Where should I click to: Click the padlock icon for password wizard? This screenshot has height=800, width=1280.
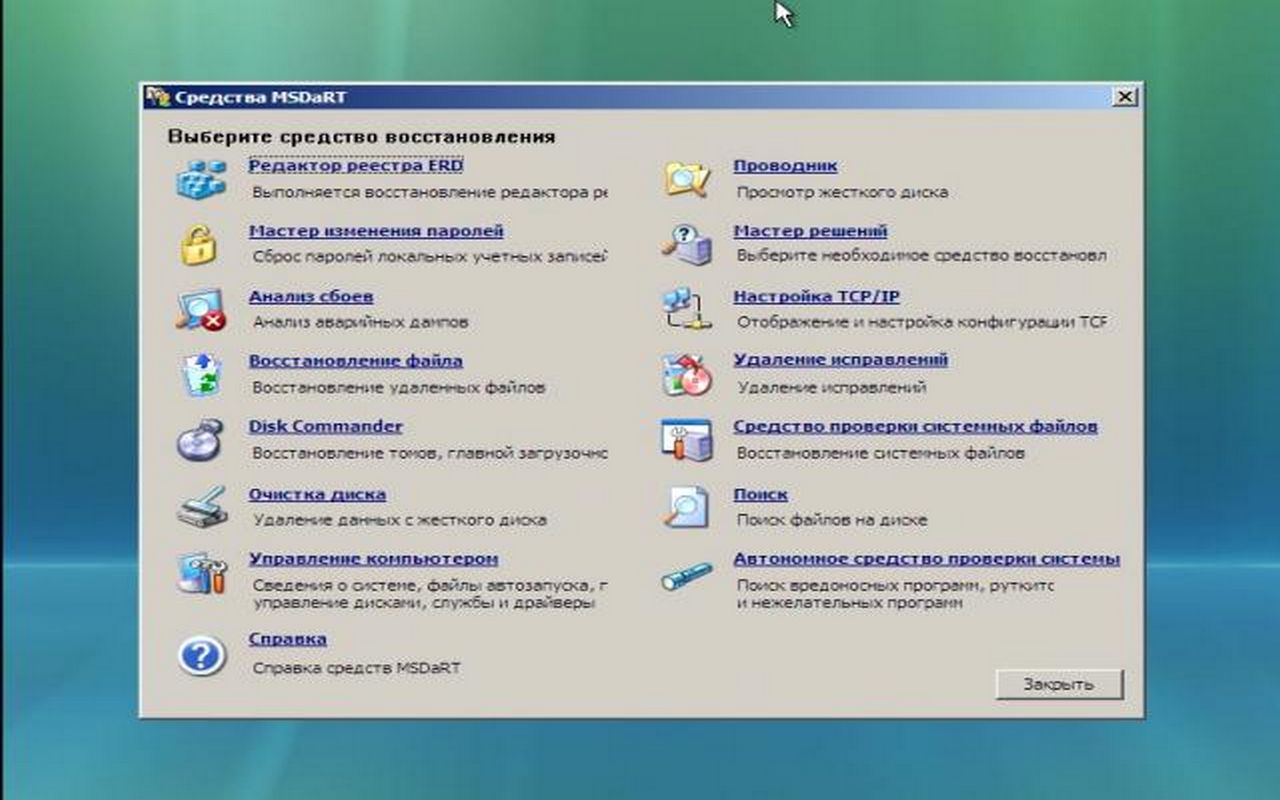[199, 245]
